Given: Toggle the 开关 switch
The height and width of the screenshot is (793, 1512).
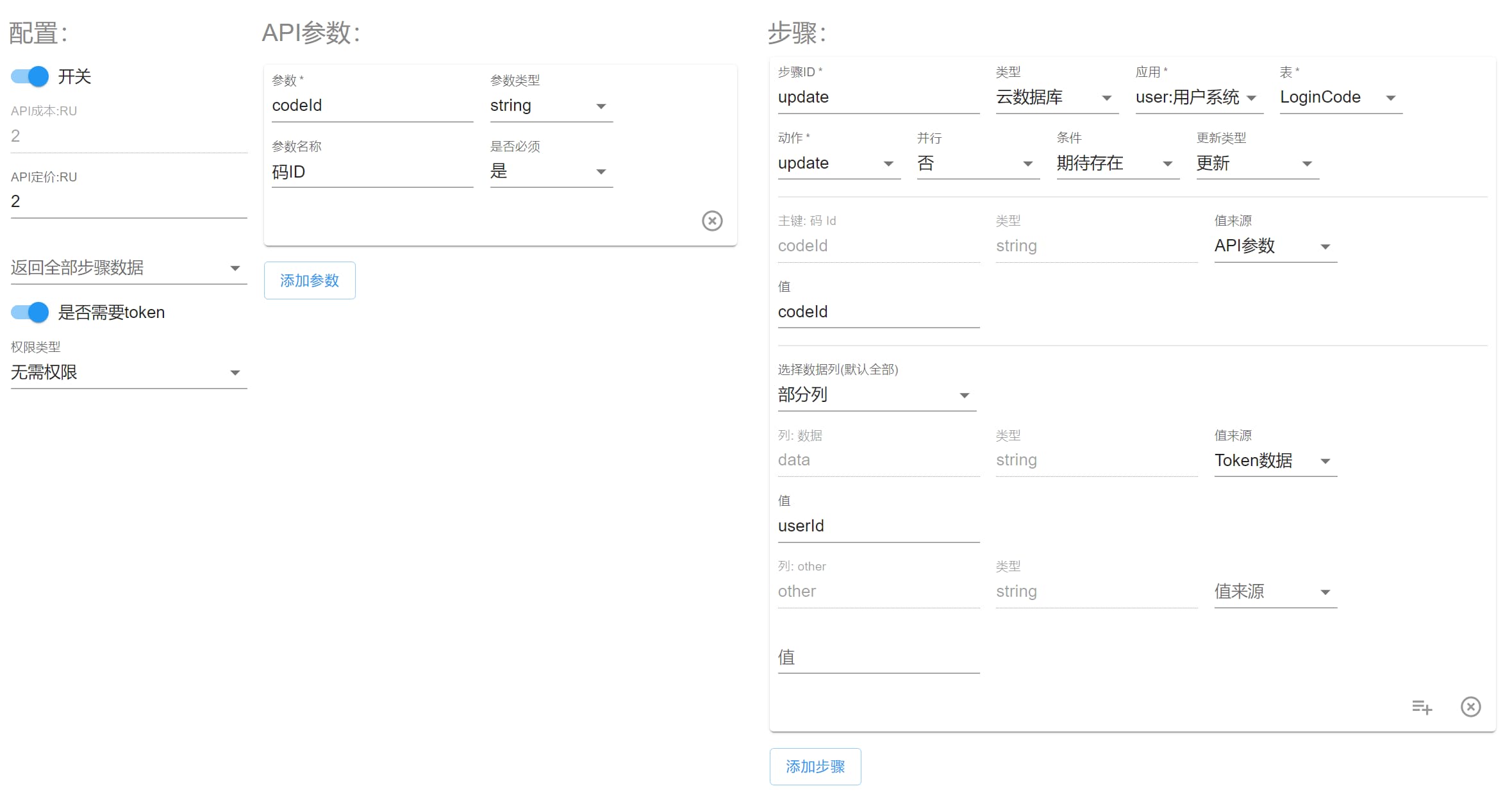Looking at the screenshot, I should point(30,76).
